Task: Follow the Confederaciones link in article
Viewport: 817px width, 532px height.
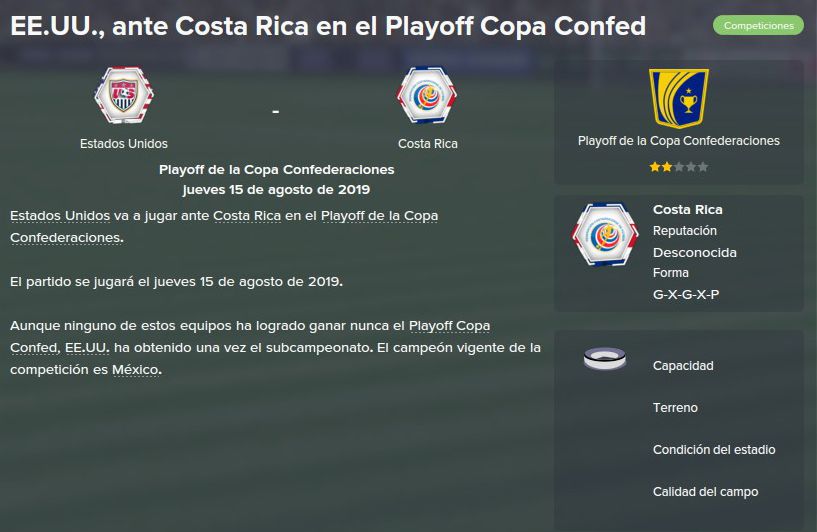Action: (67, 238)
